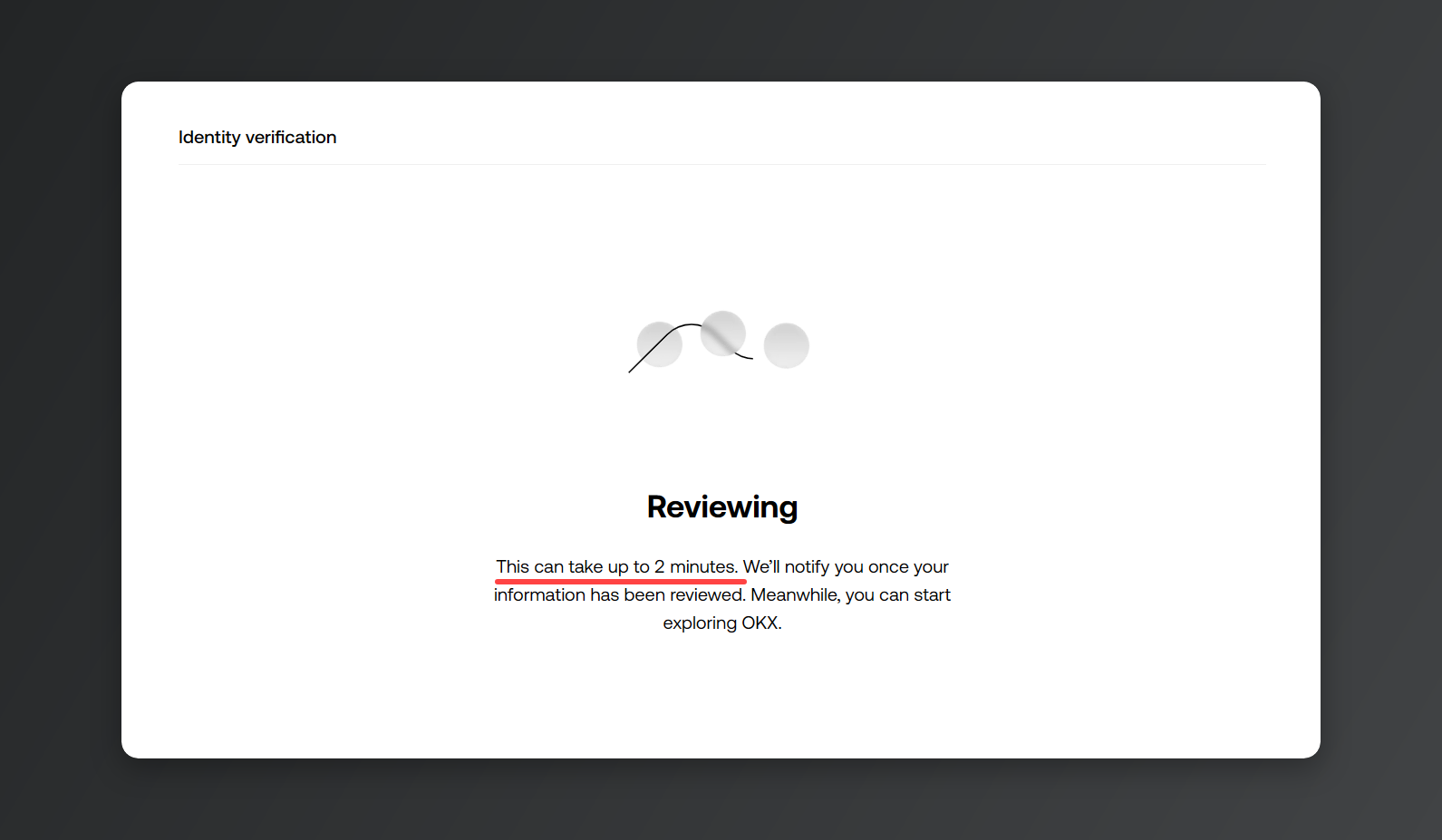Click the "This can take up to 2 minutes." sentence

click(x=617, y=567)
